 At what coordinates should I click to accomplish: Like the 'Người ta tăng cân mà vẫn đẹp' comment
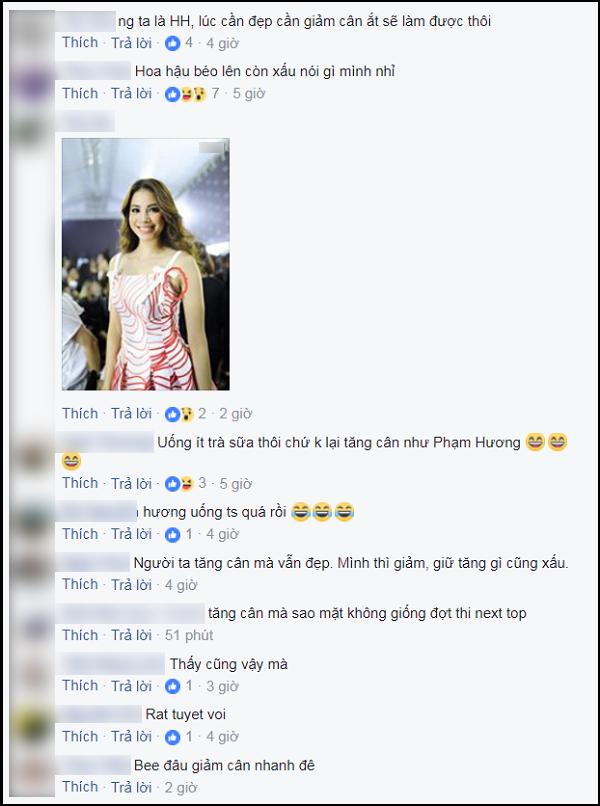(x=80, y=584)
